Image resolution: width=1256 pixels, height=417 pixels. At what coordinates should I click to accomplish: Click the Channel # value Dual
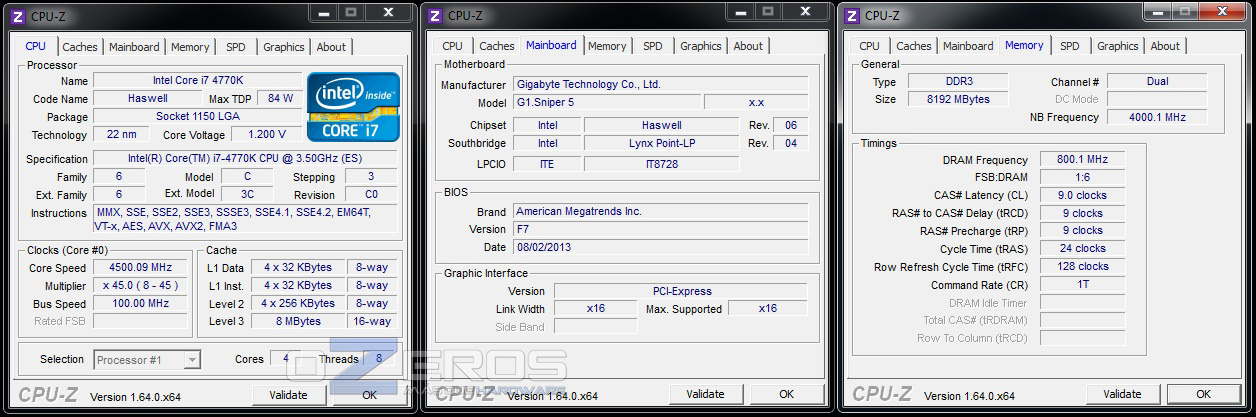pyautogui.click(x=1157, y=82)
